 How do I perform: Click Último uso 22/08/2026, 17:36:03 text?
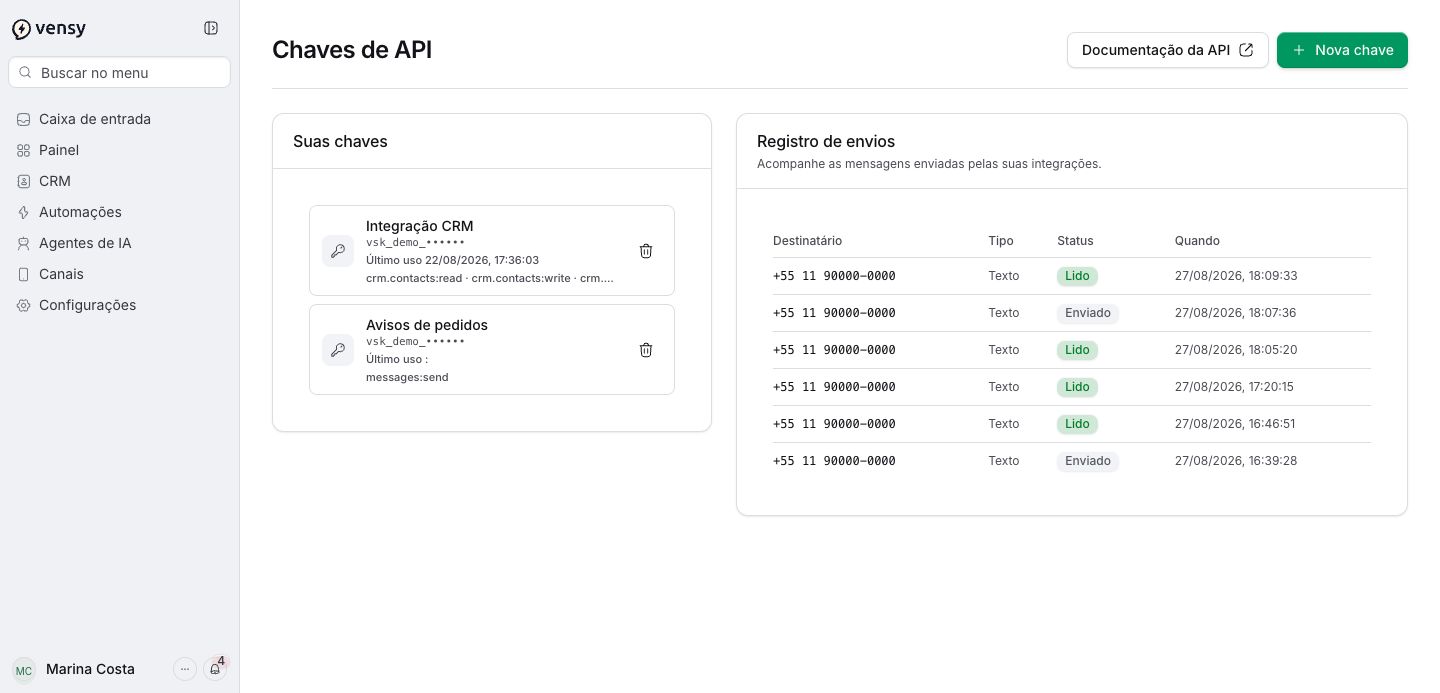(x=452, y=260)
